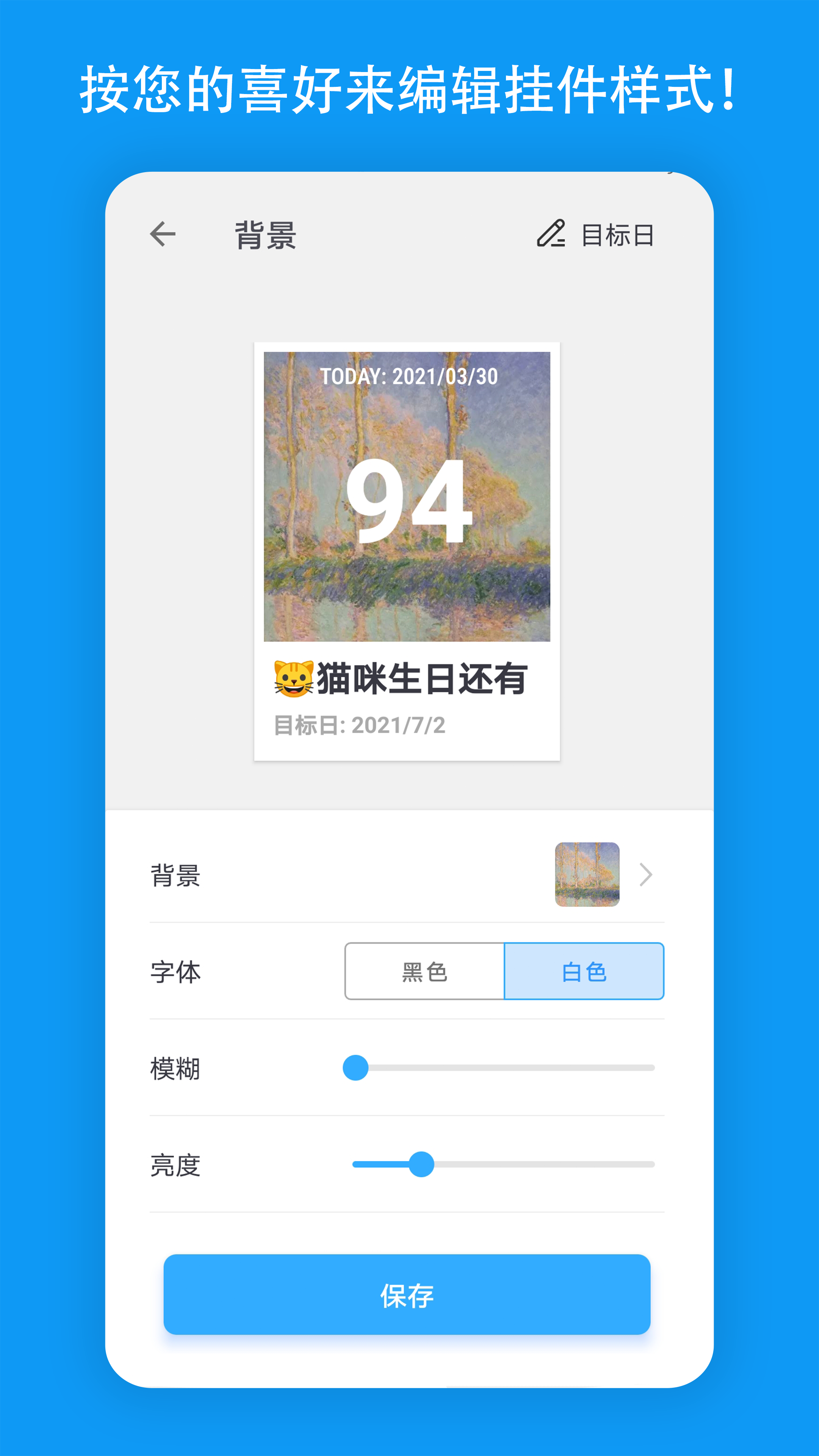Click the back arrow navigation icon
The width and height of the screenshot is (819, 1456).
coord(163,234)
